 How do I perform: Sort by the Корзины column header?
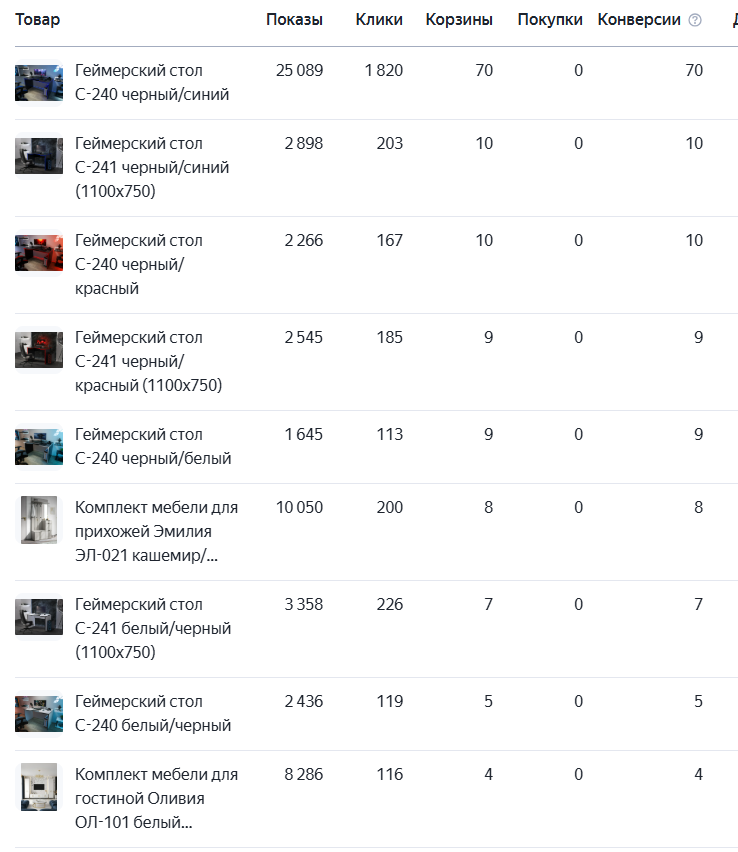click(x=459, y=20)
